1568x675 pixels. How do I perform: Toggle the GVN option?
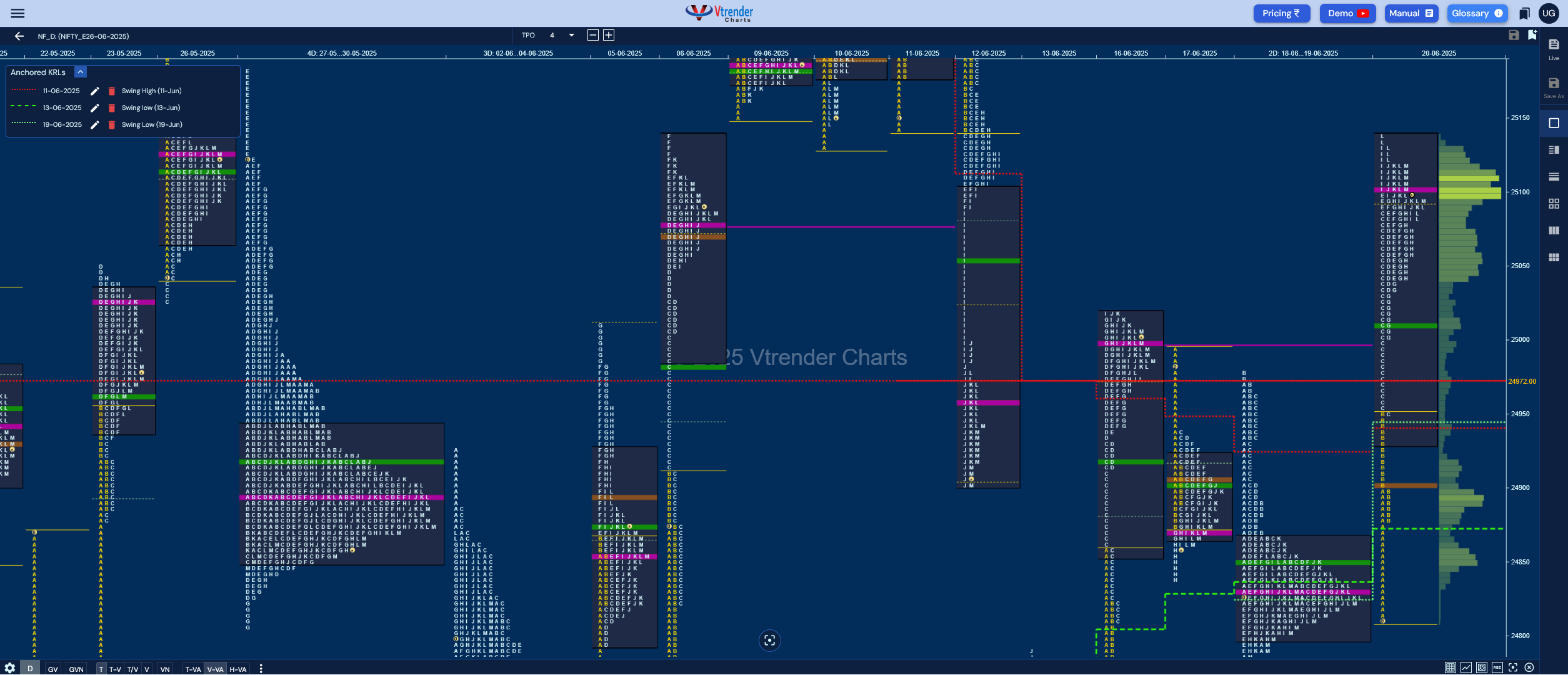(x=76, y=669)
